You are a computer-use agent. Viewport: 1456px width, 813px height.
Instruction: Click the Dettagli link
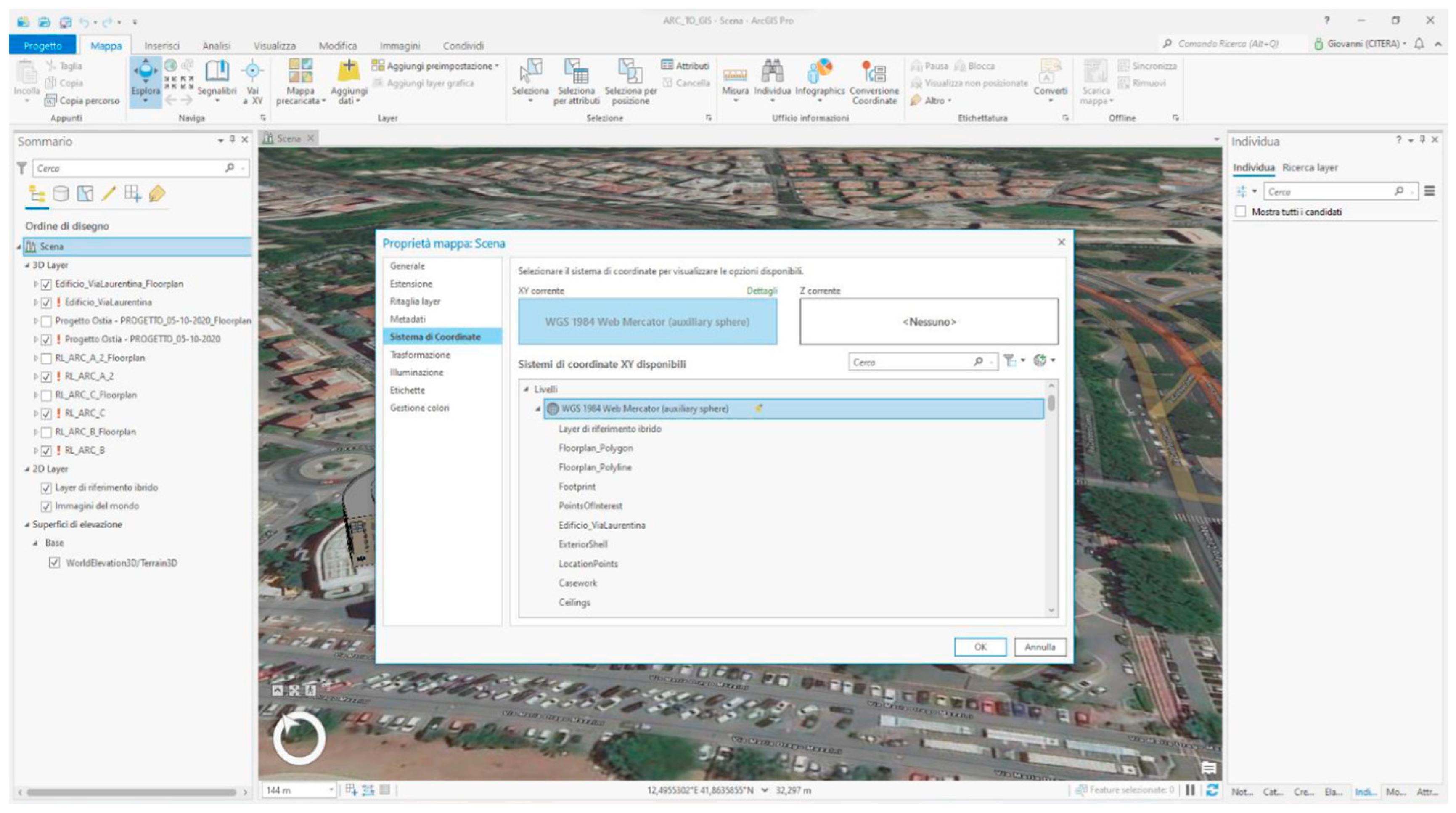click(x=761, y=291)
